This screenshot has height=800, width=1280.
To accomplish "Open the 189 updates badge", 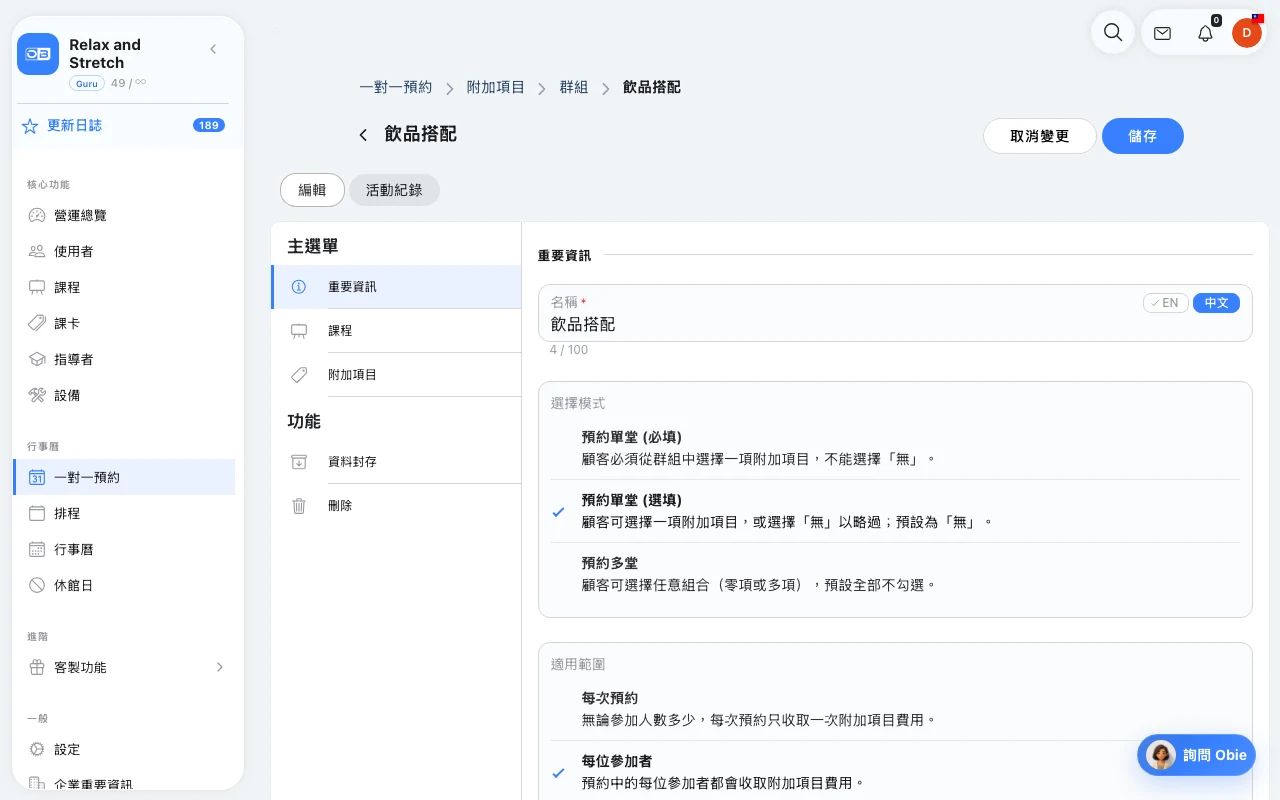I will point(209,125).
